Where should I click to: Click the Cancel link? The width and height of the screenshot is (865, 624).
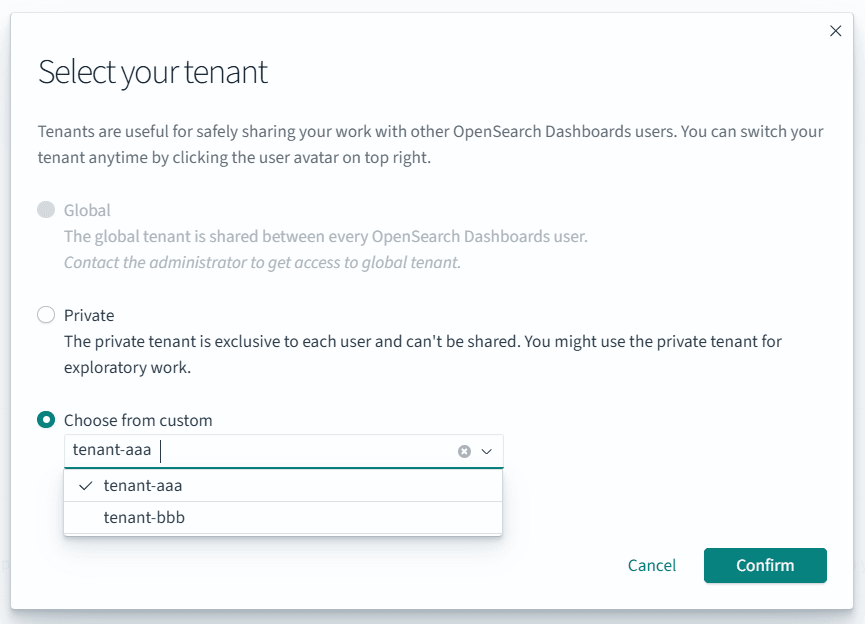pos(652,566)
